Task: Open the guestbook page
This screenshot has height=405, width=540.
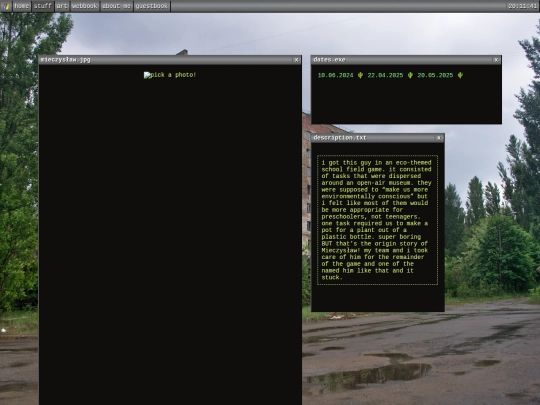Action: click(x=152, y=6)
